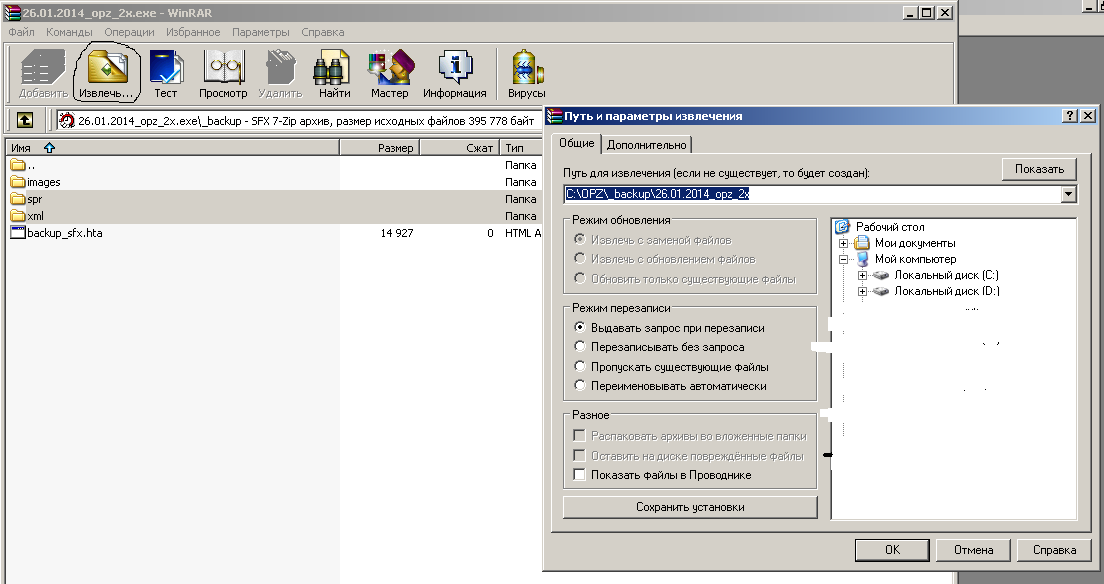Expand Мои документы tree node
The height and width of the screenshot is (584, 1104).
pos(844,243)
